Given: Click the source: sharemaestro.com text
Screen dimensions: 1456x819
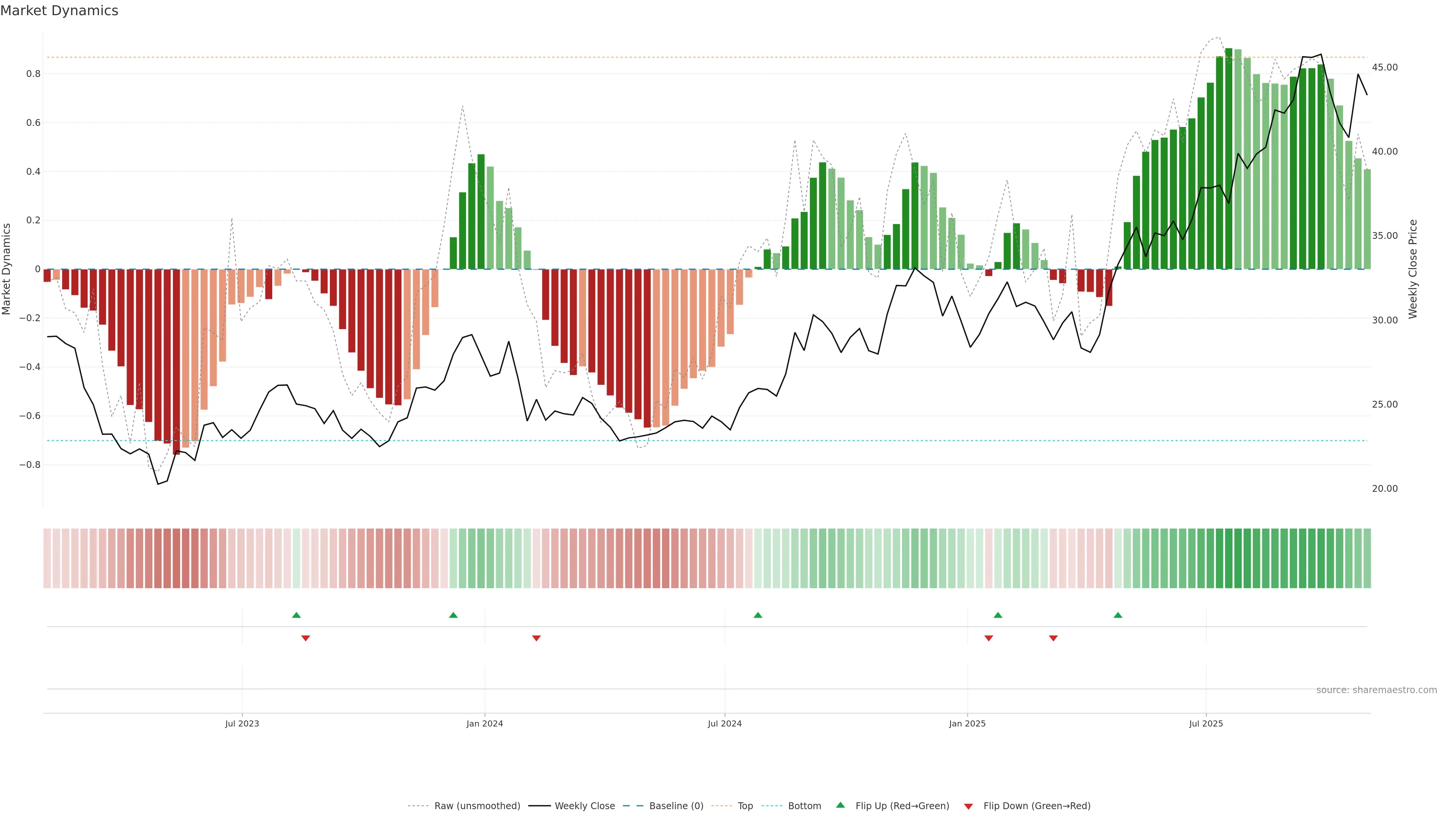Looking at the screenshot, I should coord(1376,690).
